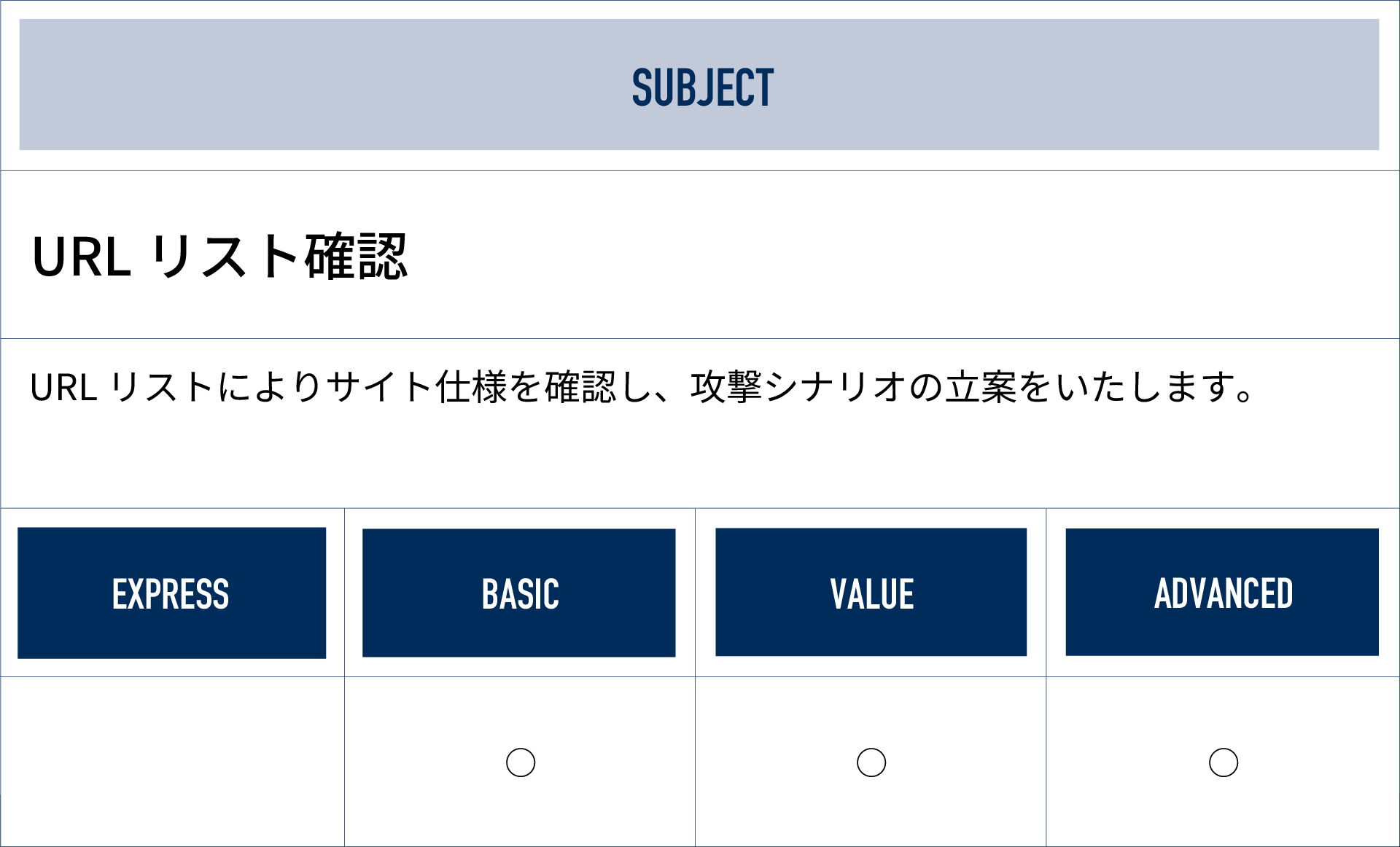
Task: Select the BASIC plan header
Action: pos(519,593)
